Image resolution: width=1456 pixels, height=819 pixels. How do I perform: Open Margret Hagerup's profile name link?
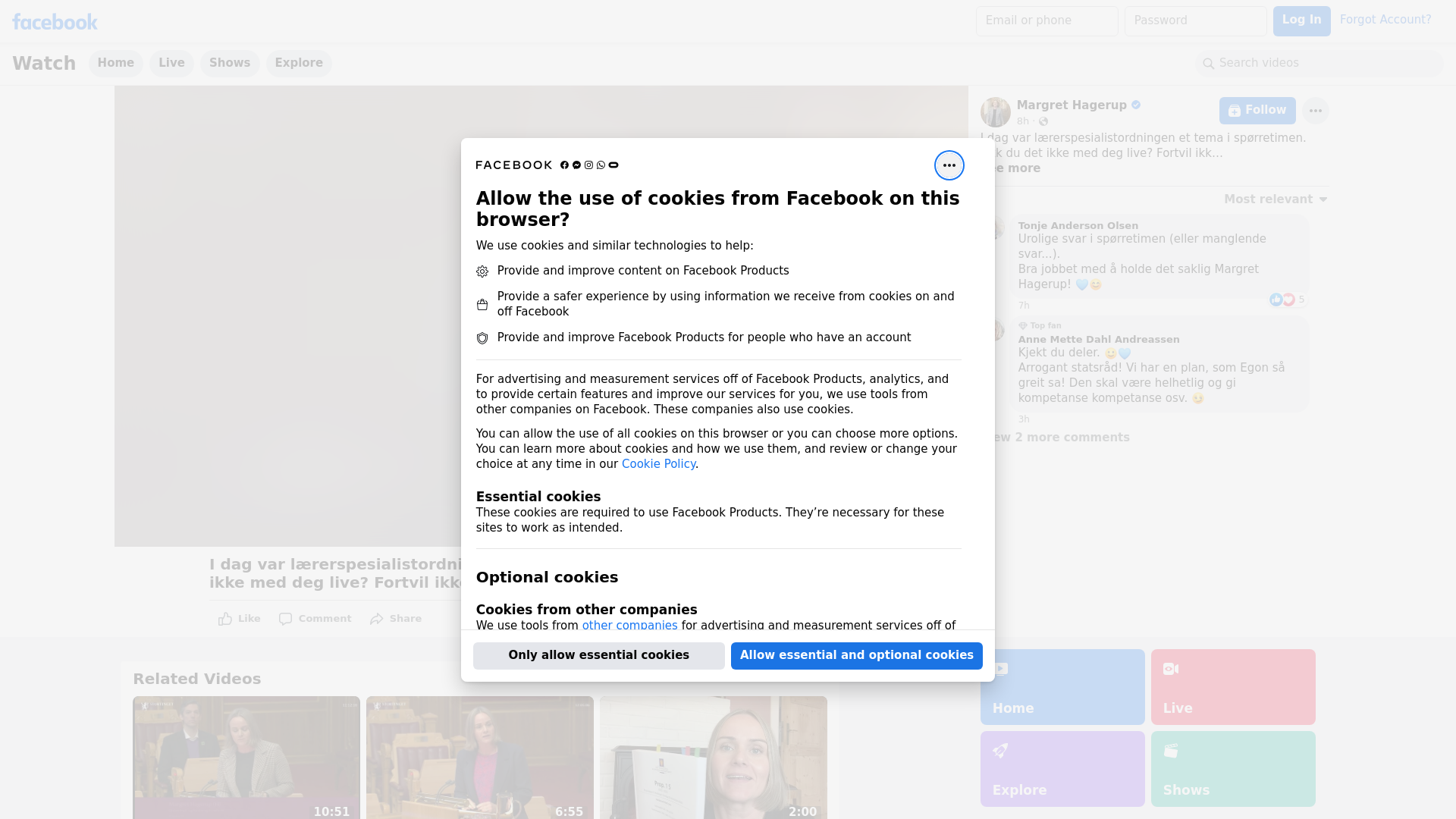coord(1072,105)
